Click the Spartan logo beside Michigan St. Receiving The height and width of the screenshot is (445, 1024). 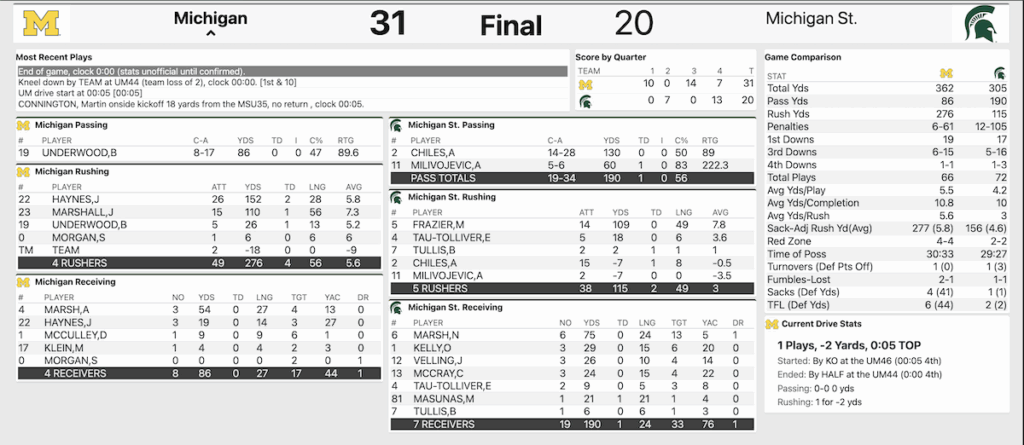[x=396, y=305]
